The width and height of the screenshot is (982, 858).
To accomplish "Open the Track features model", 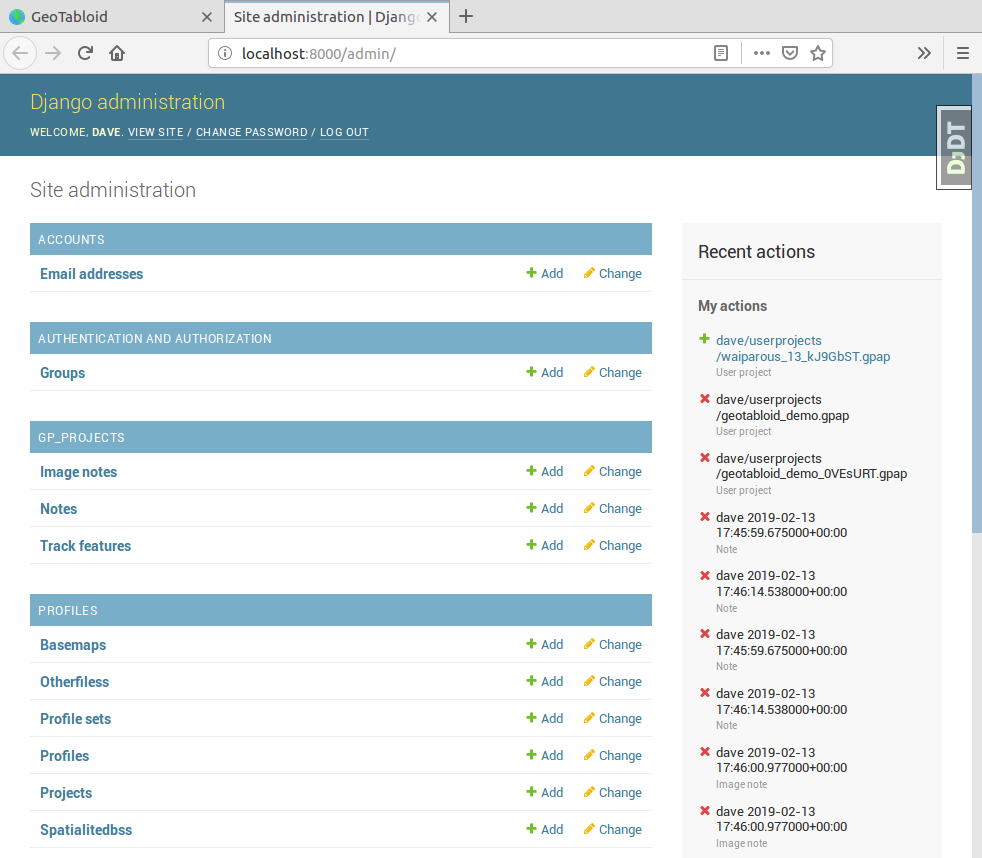I will (x=86, y=545).
